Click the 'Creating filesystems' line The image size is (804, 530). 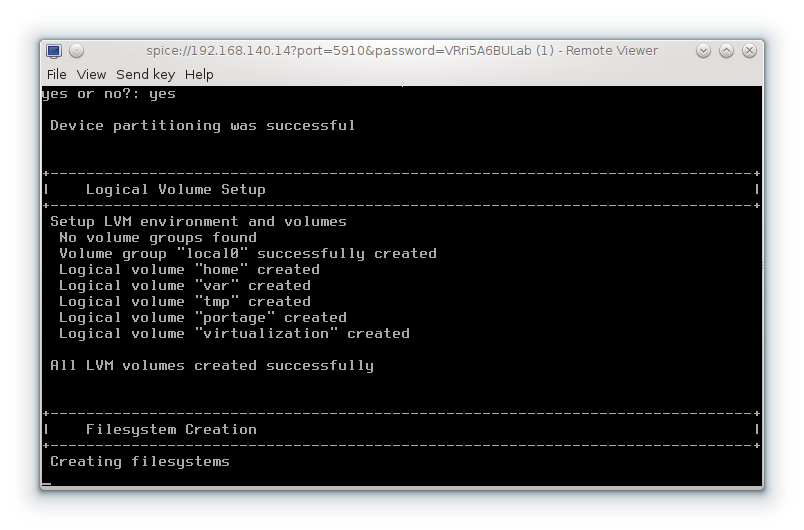(x=140, y=461)
